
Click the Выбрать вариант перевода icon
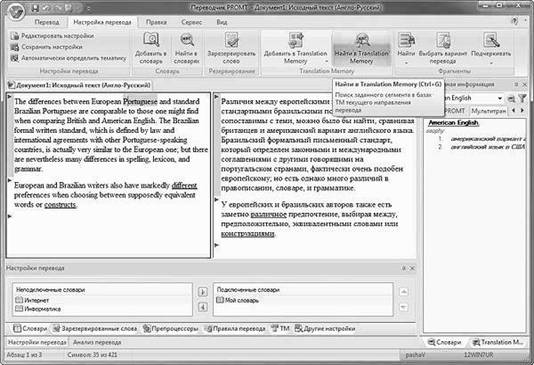443,39
